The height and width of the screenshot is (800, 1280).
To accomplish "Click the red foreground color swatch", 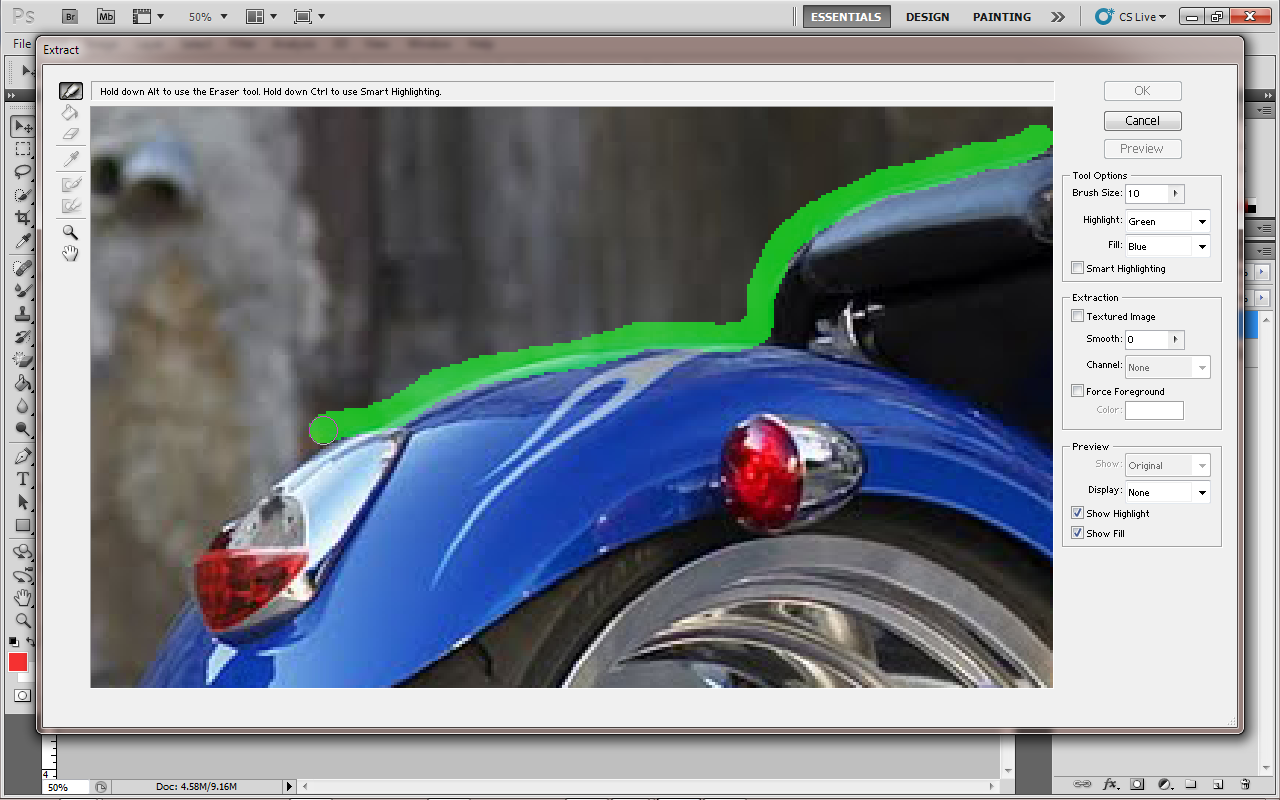I will point(18,662).
